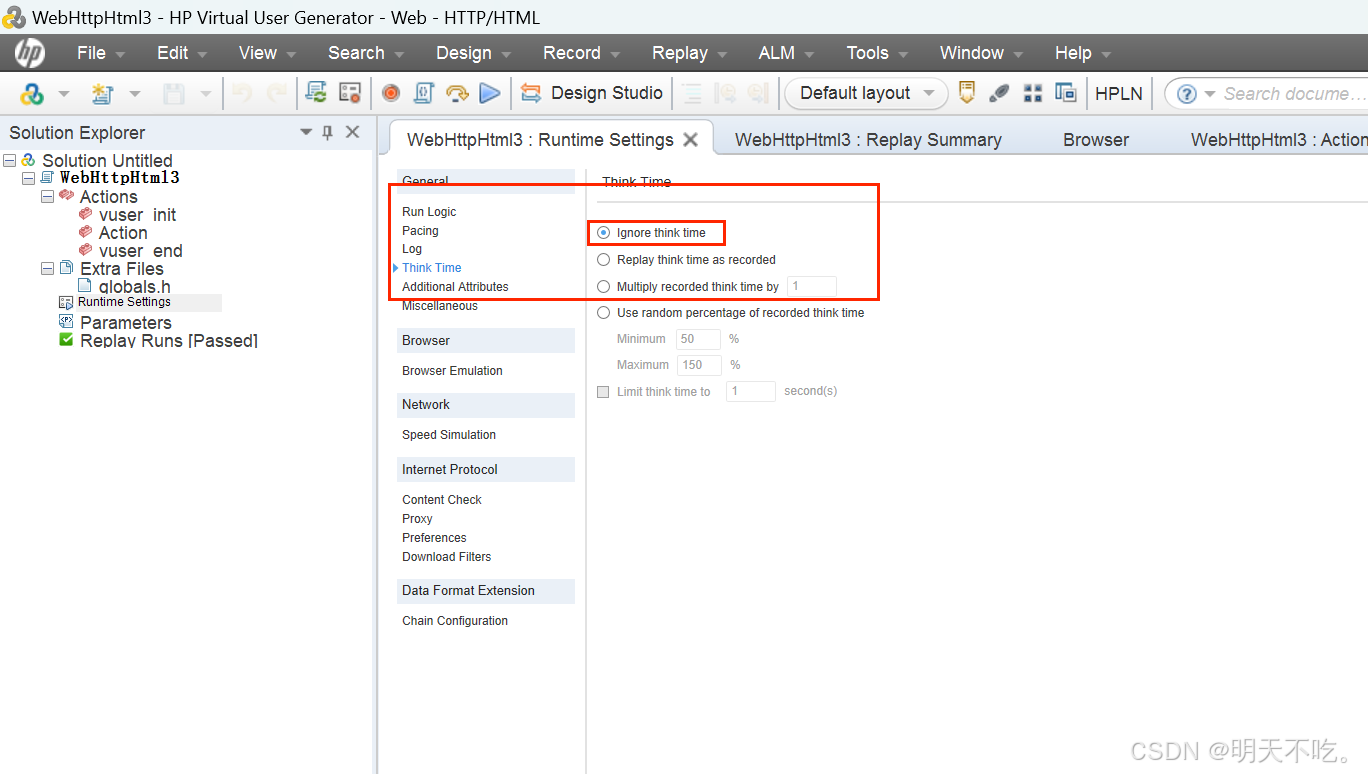The height and width of the screenshot is (774, 1368).
Task: Enable Limit think time to checkbox
Action: [x=603, y=392]
